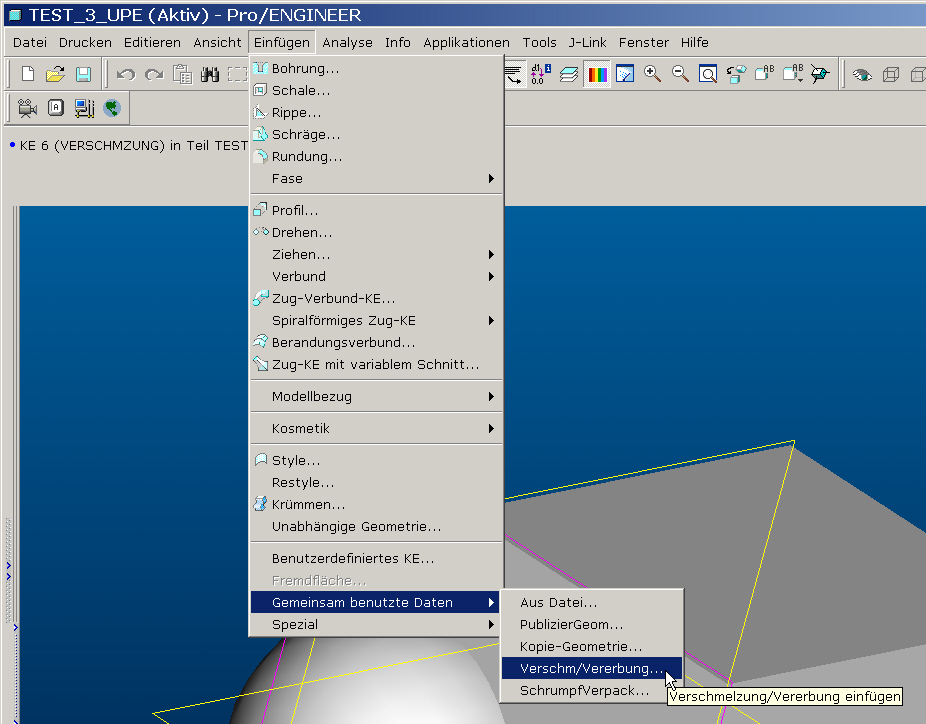Open the stacked Layers icon
The width and height of the screenshot is (926, 724).
569,74
